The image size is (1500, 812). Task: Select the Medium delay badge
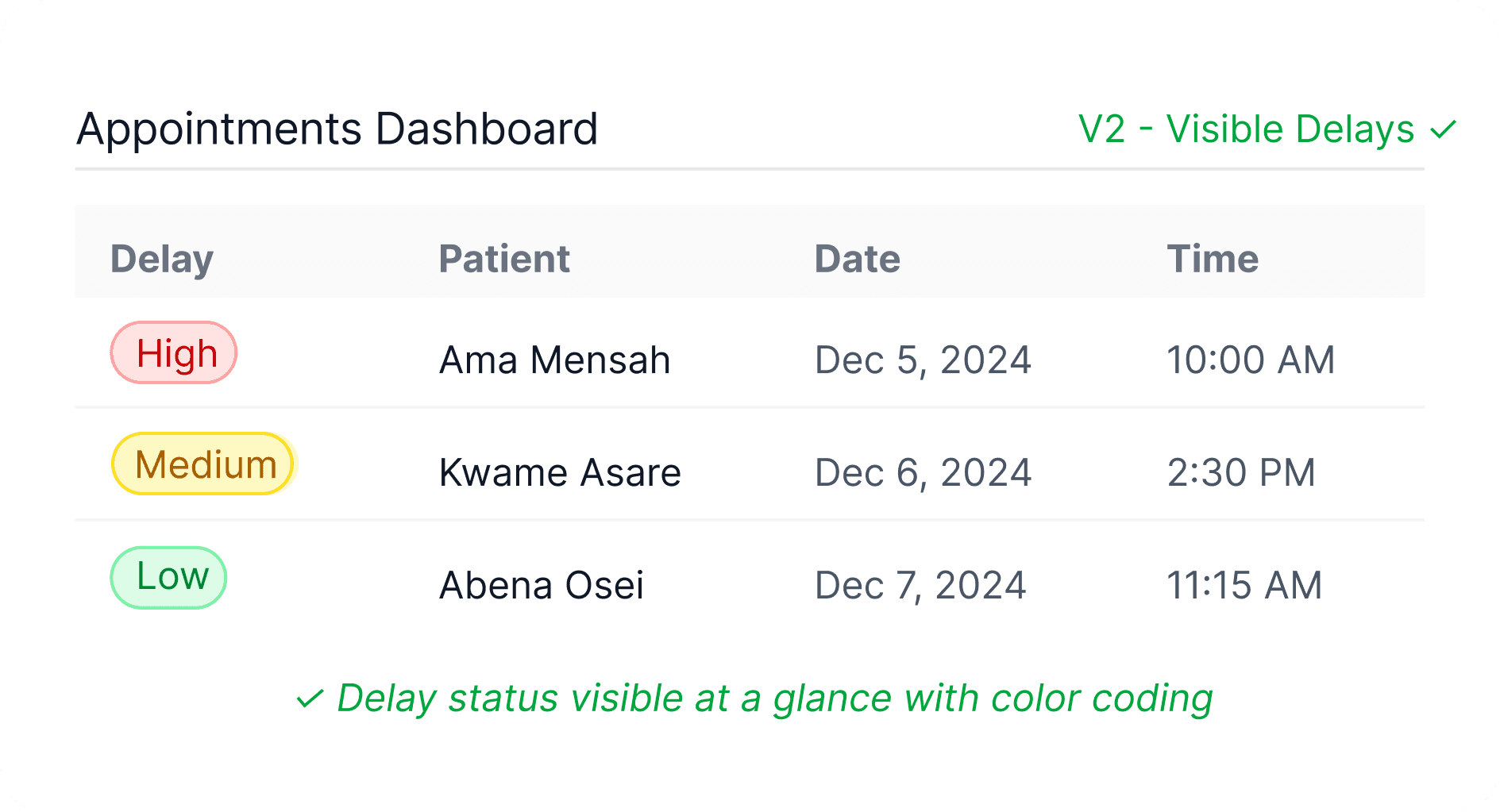(204, 464)
